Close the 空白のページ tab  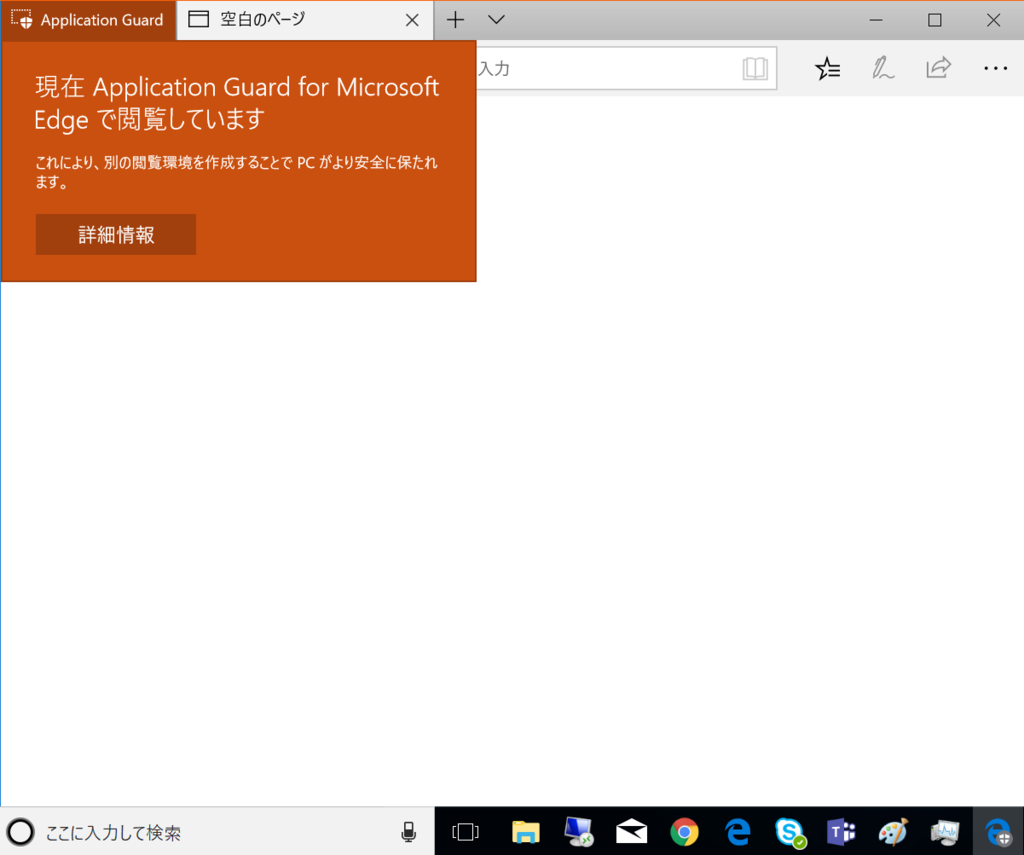[413, 20]
